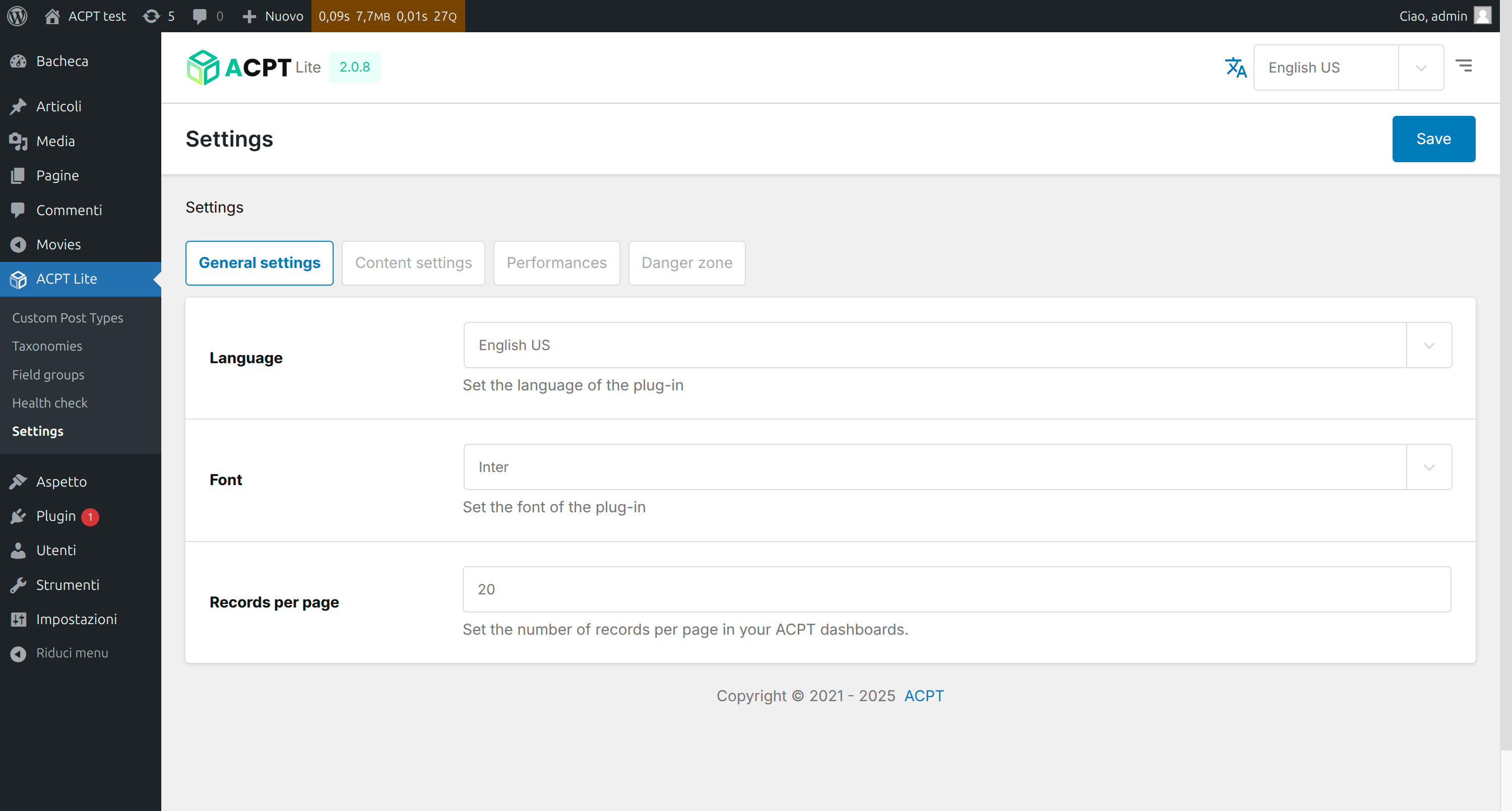The width and height of the screenshot is (1512, 811).
Task: Click the Impostazioni settings icon
Action: pyautogui.click(x=18, y=619)
